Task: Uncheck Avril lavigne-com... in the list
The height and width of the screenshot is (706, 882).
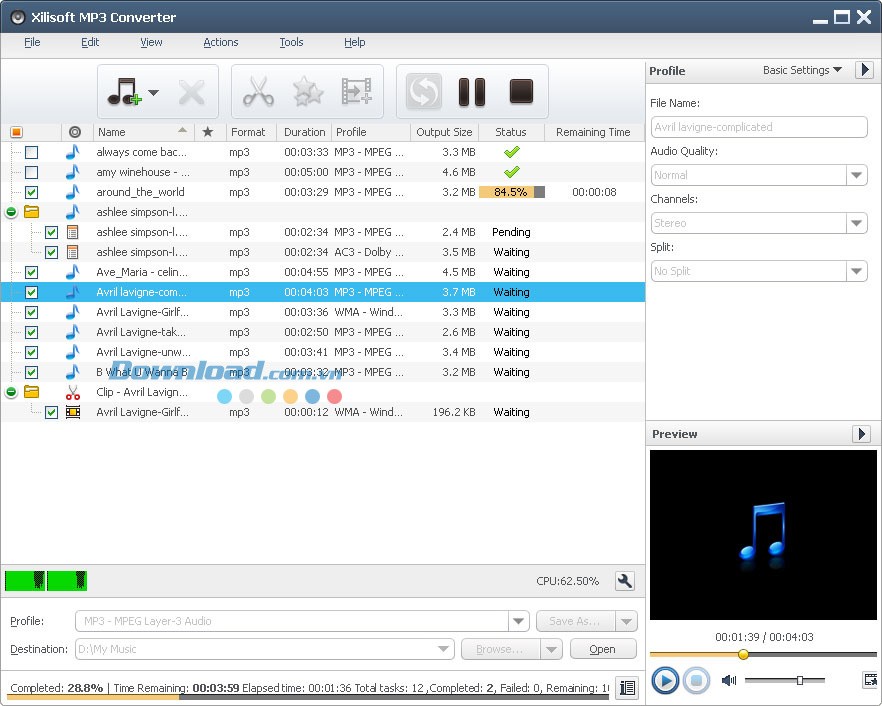Action: [x=30, y=292]
